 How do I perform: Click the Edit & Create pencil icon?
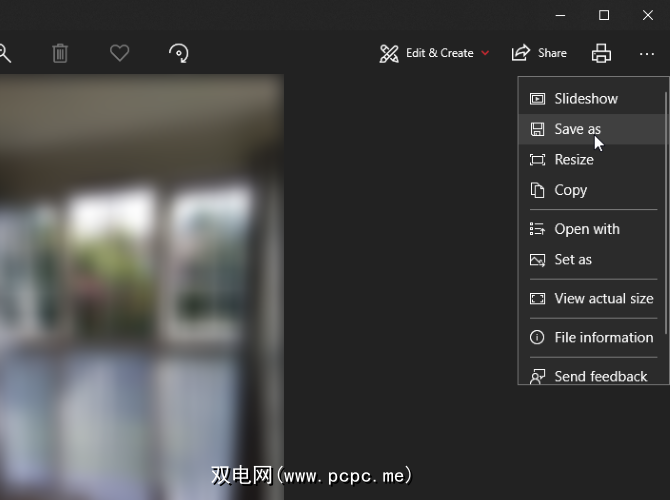coord(389,53)
